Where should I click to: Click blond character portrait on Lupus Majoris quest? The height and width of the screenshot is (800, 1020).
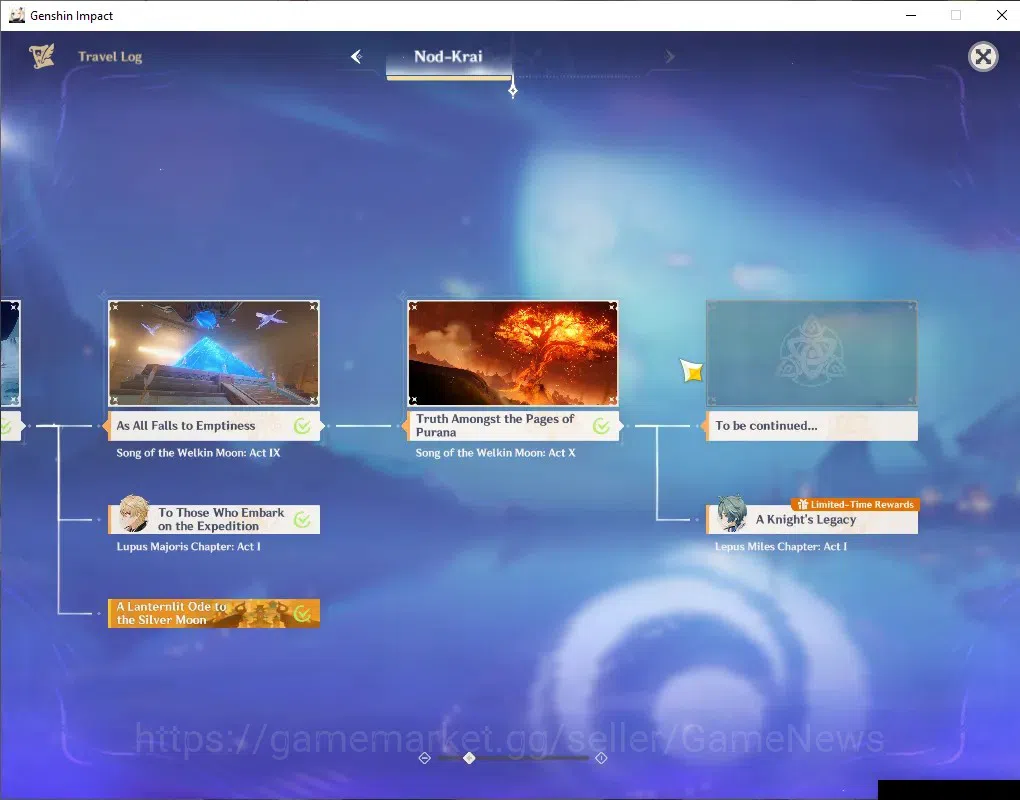[x=133, y=514]
